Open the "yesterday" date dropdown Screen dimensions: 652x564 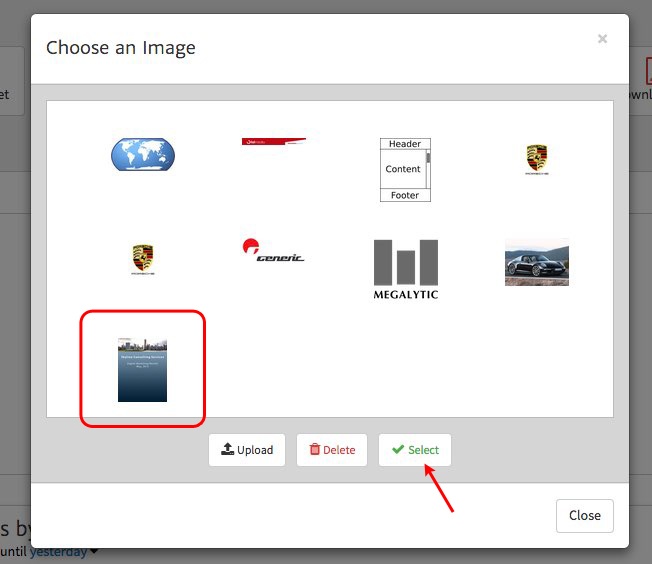pyautogui.click(x=58, y=551)
